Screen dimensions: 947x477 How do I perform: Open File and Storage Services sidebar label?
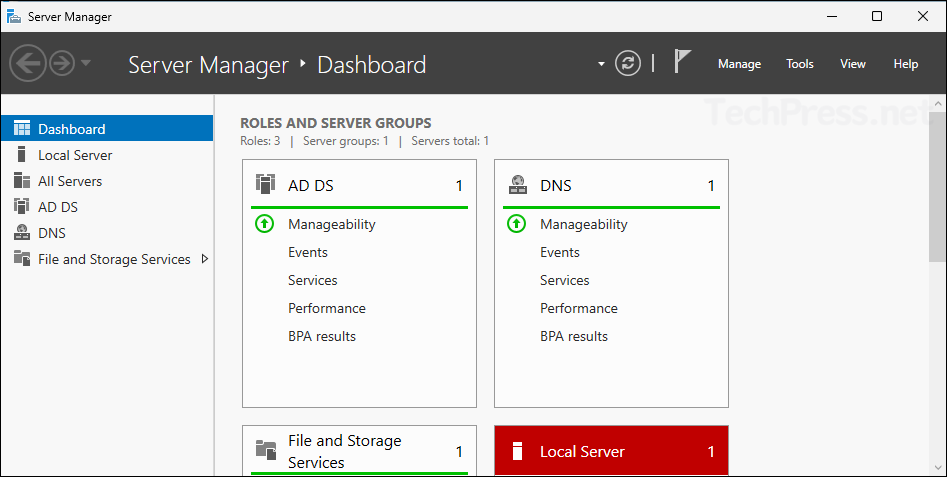[114, 260]
